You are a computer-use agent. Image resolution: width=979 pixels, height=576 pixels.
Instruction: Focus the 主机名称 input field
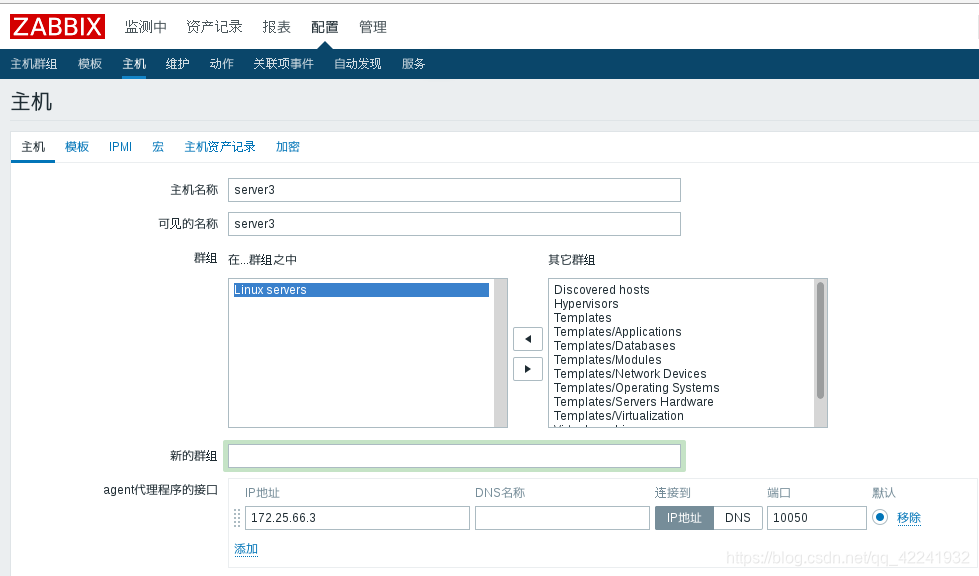click(454, 190)
